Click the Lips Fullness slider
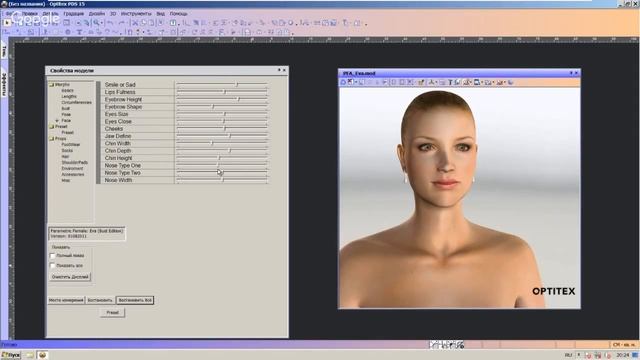 [x=222, y=92]
